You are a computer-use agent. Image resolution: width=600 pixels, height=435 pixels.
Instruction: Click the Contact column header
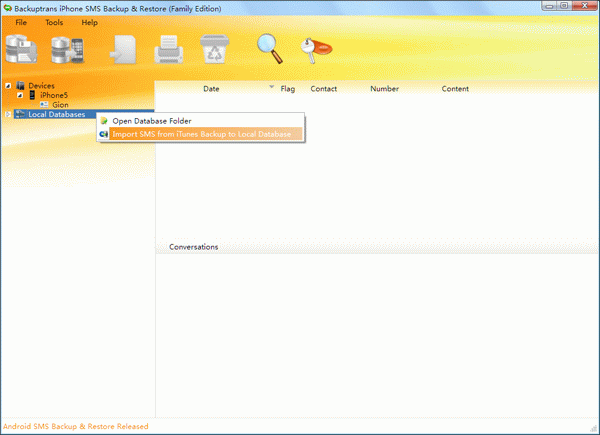[324, 89]
